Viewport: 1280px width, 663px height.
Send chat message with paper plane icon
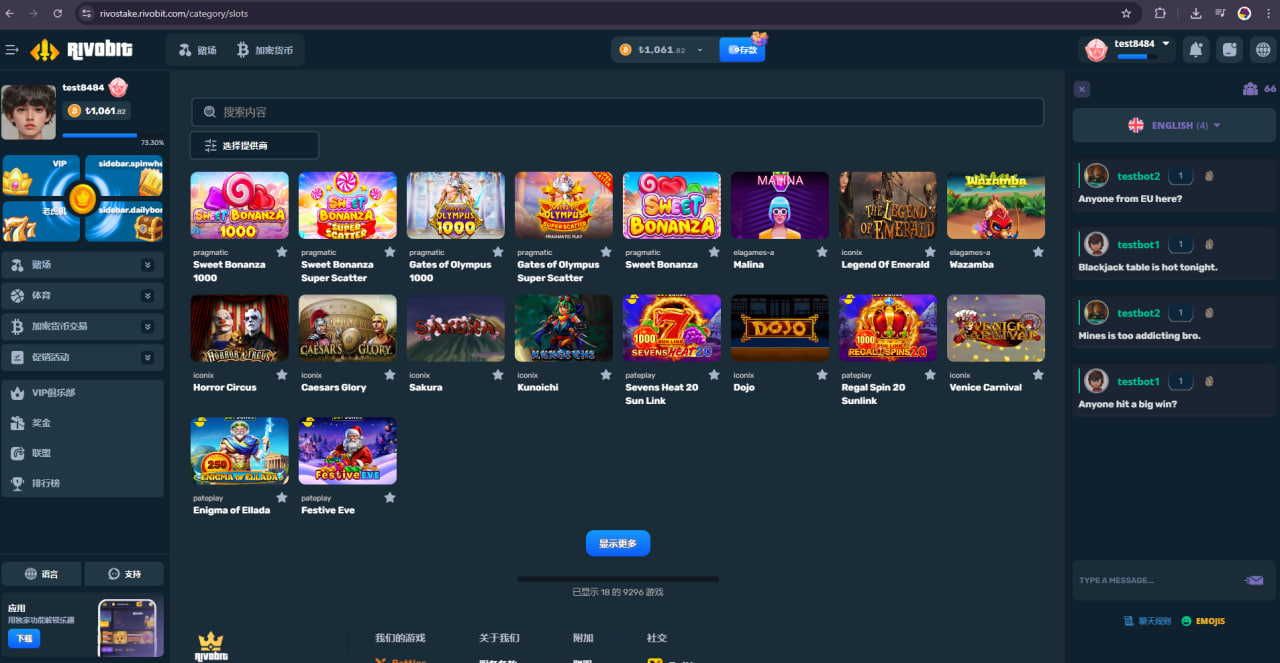pos(1253,580)
